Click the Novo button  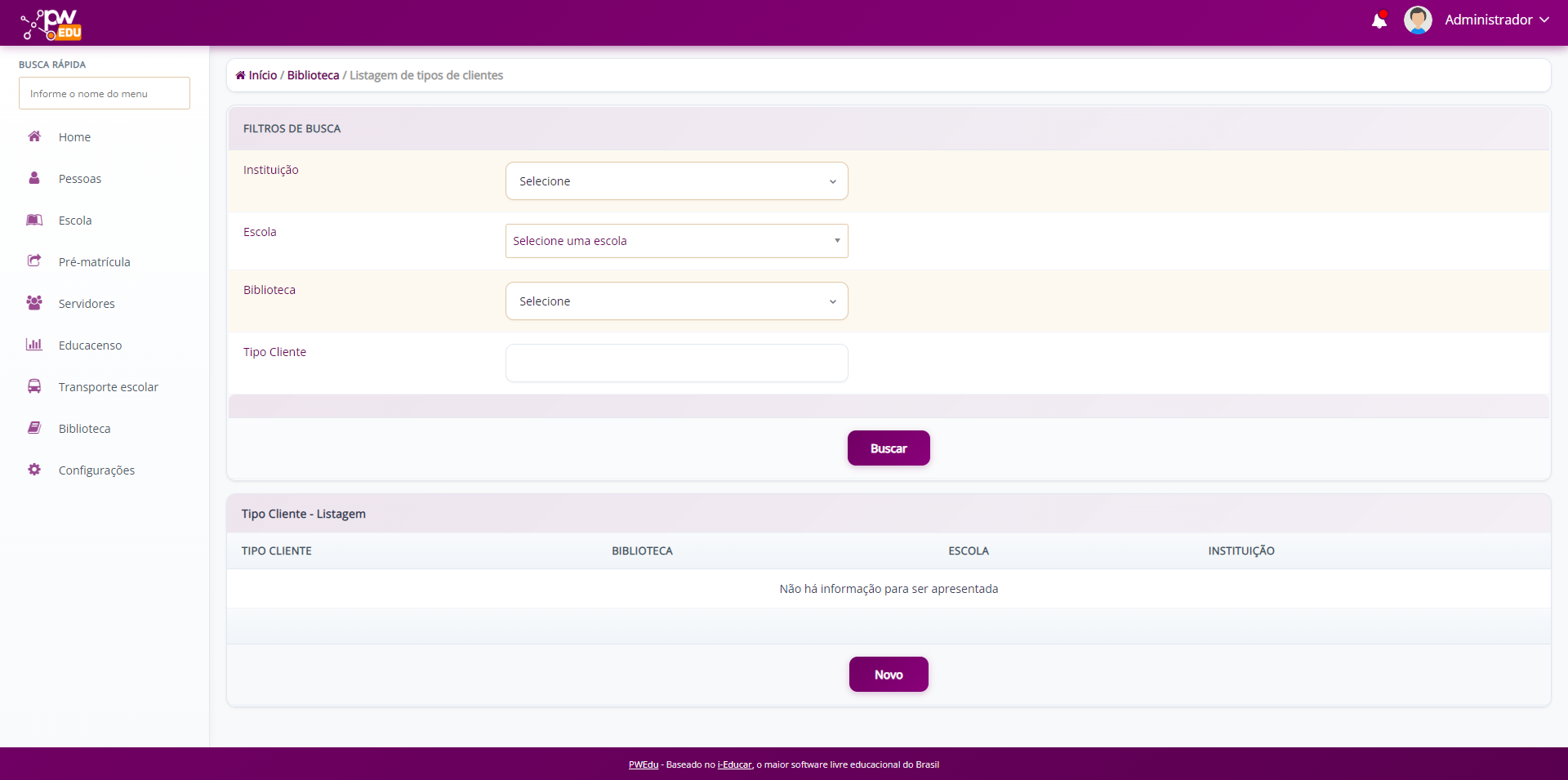[x=889, y=674]
